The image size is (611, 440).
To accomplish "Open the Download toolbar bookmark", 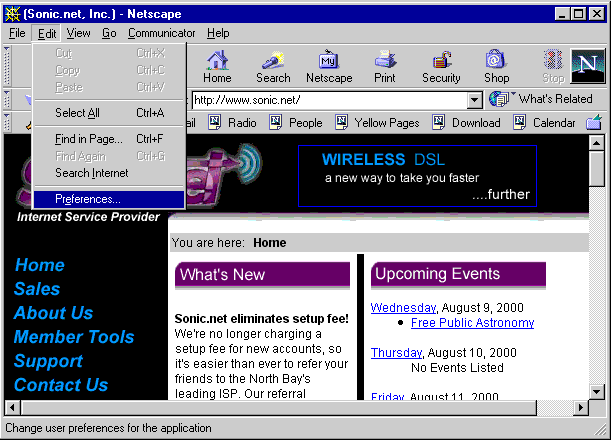I will (x=467, y=123).
